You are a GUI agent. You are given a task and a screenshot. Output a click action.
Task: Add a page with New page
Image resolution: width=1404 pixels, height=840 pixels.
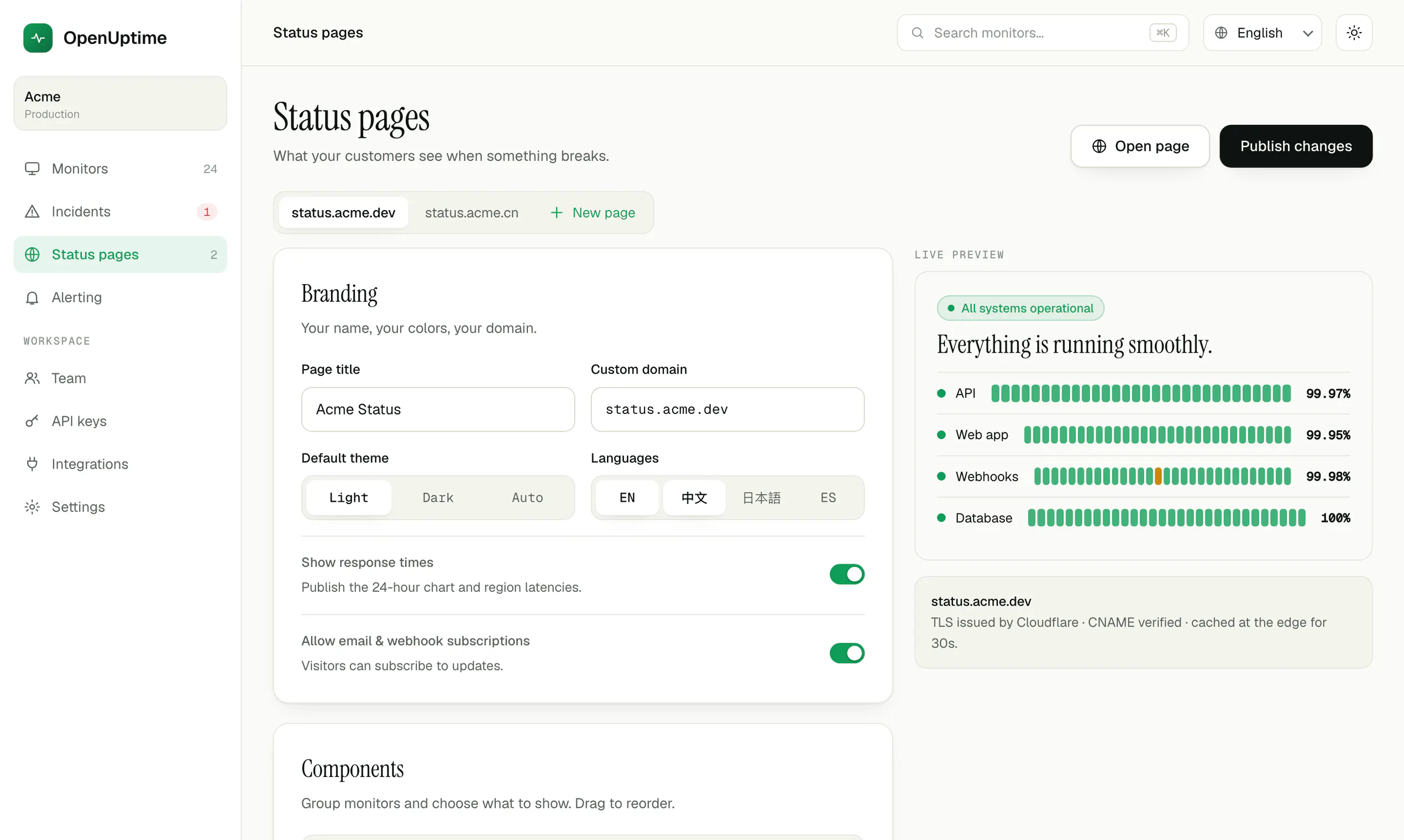[x=592, y=213]
